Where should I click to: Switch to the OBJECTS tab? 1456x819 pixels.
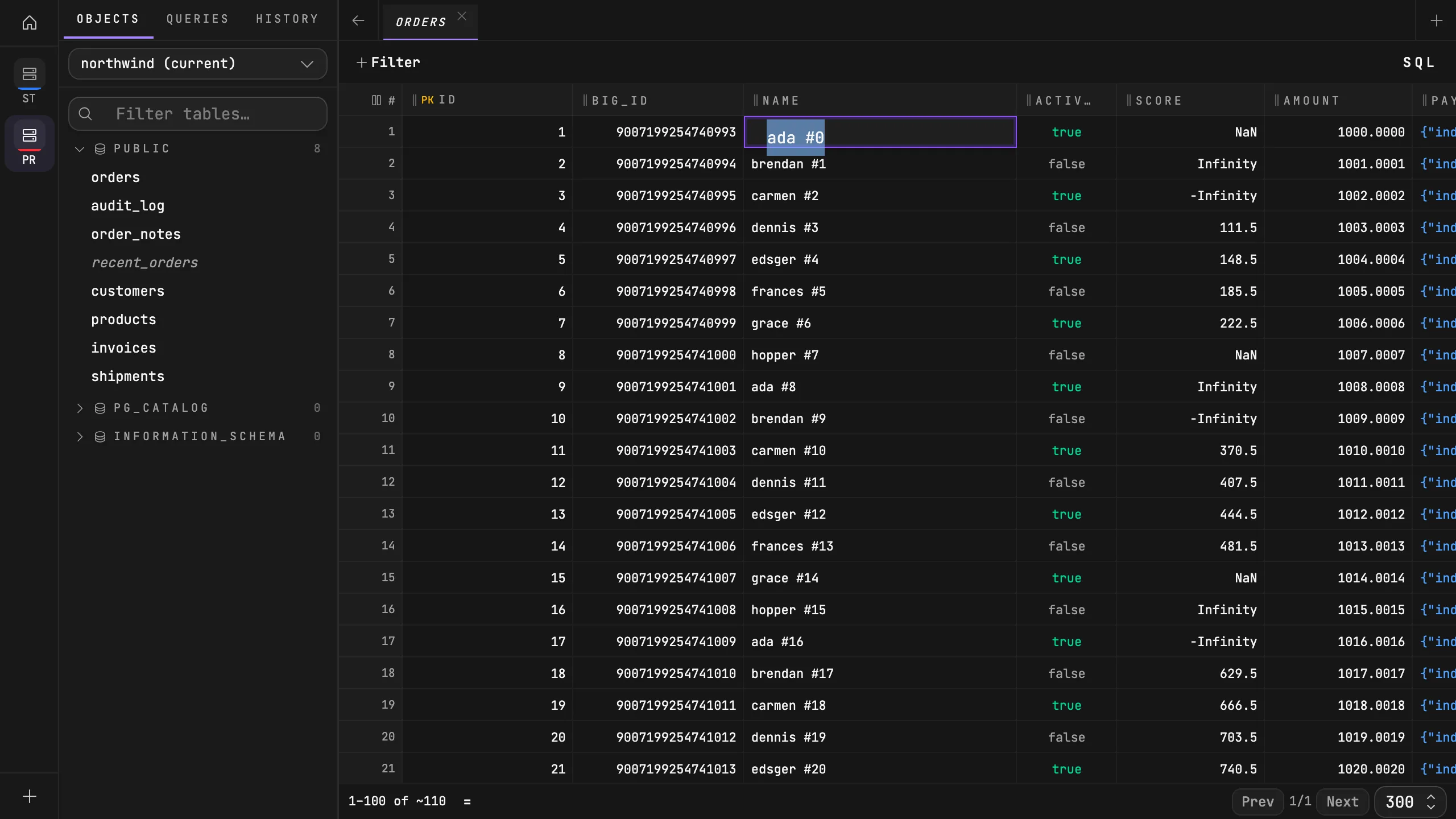click(x=108, y=19)
